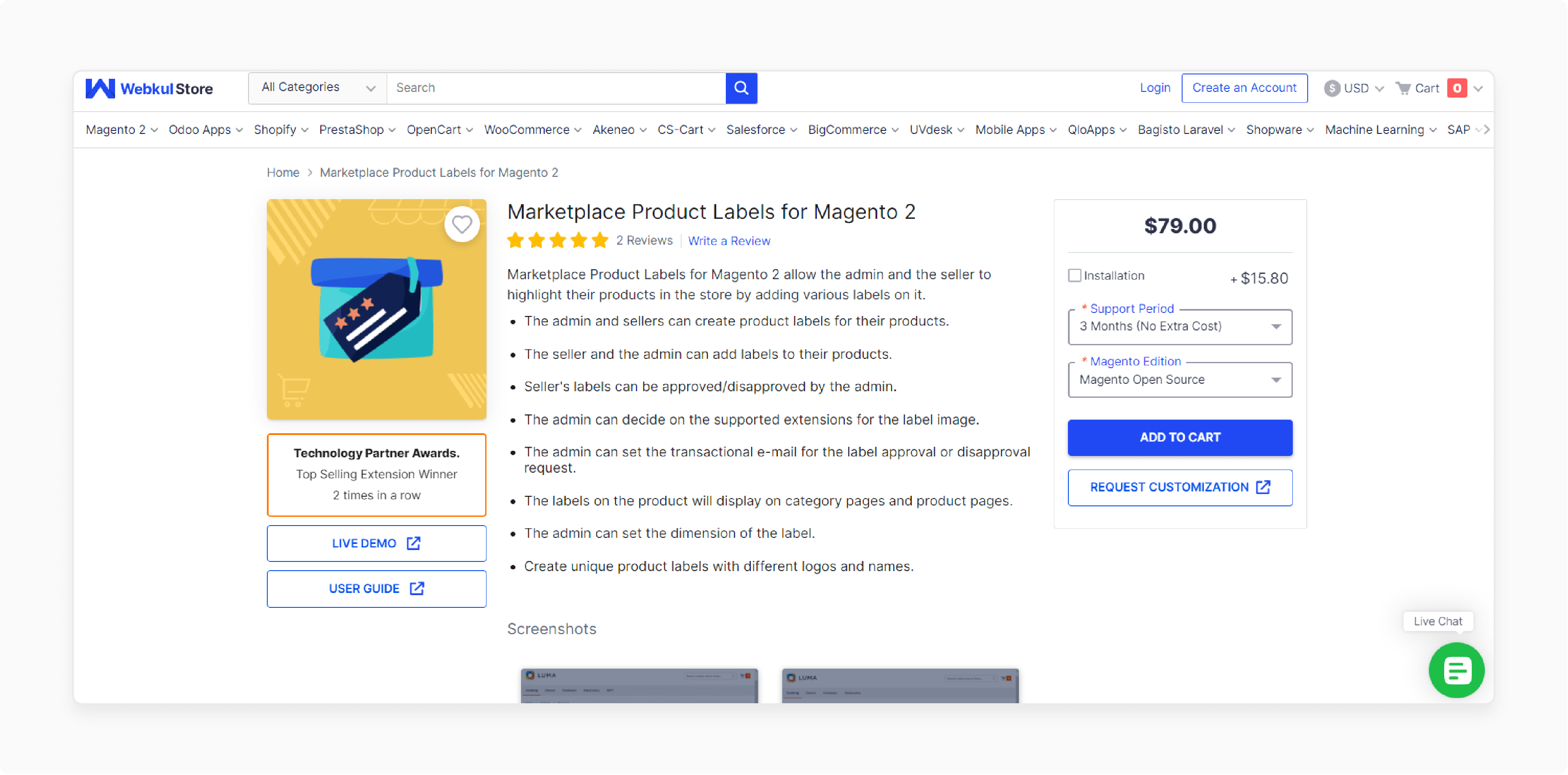Open Support Period dropdown
Viewport: 1568px width, 775px height.
[1179, 326]
